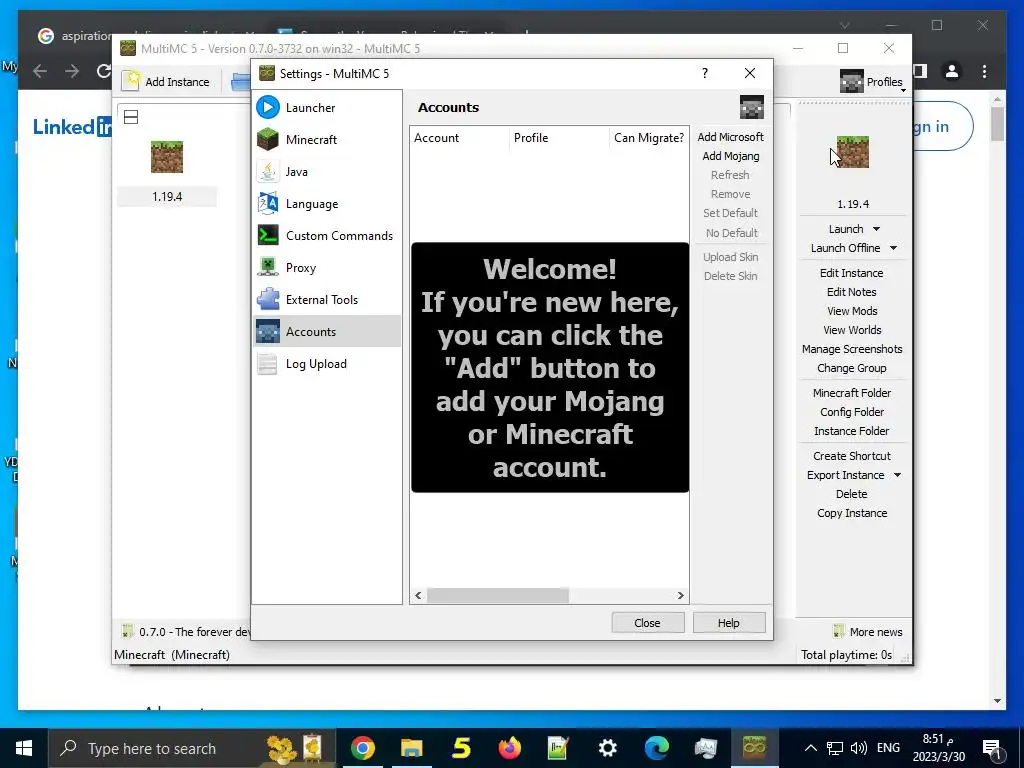The height and width of the screenshot is (768, 1024).
Task: Open the Launcher settings page
Action: pos(327,108)
